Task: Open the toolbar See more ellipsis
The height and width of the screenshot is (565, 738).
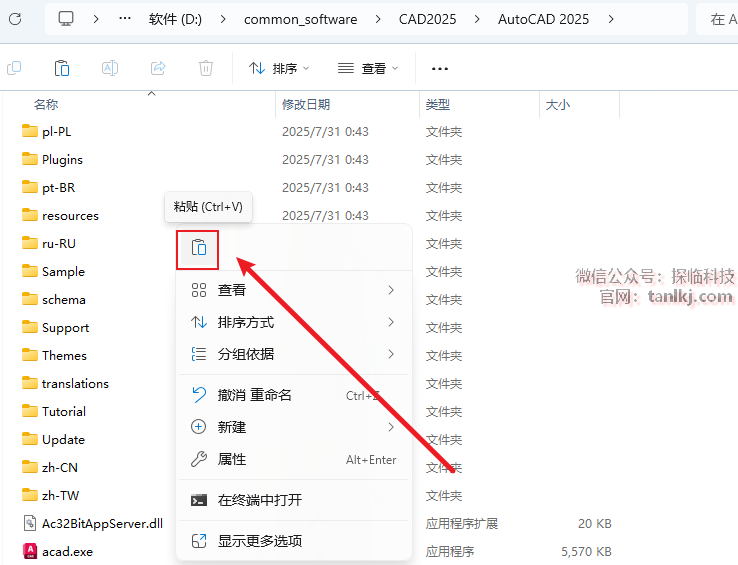Action: pos(440,69)
